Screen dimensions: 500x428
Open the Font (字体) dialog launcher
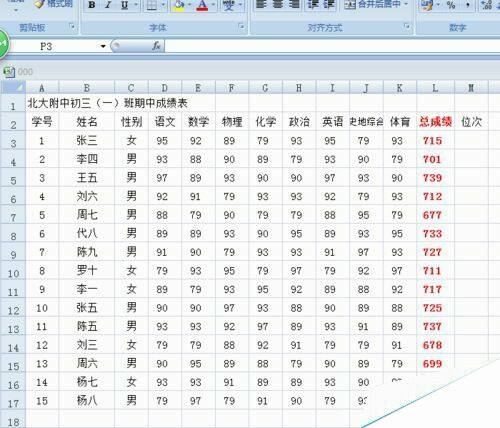click(241, 26)
